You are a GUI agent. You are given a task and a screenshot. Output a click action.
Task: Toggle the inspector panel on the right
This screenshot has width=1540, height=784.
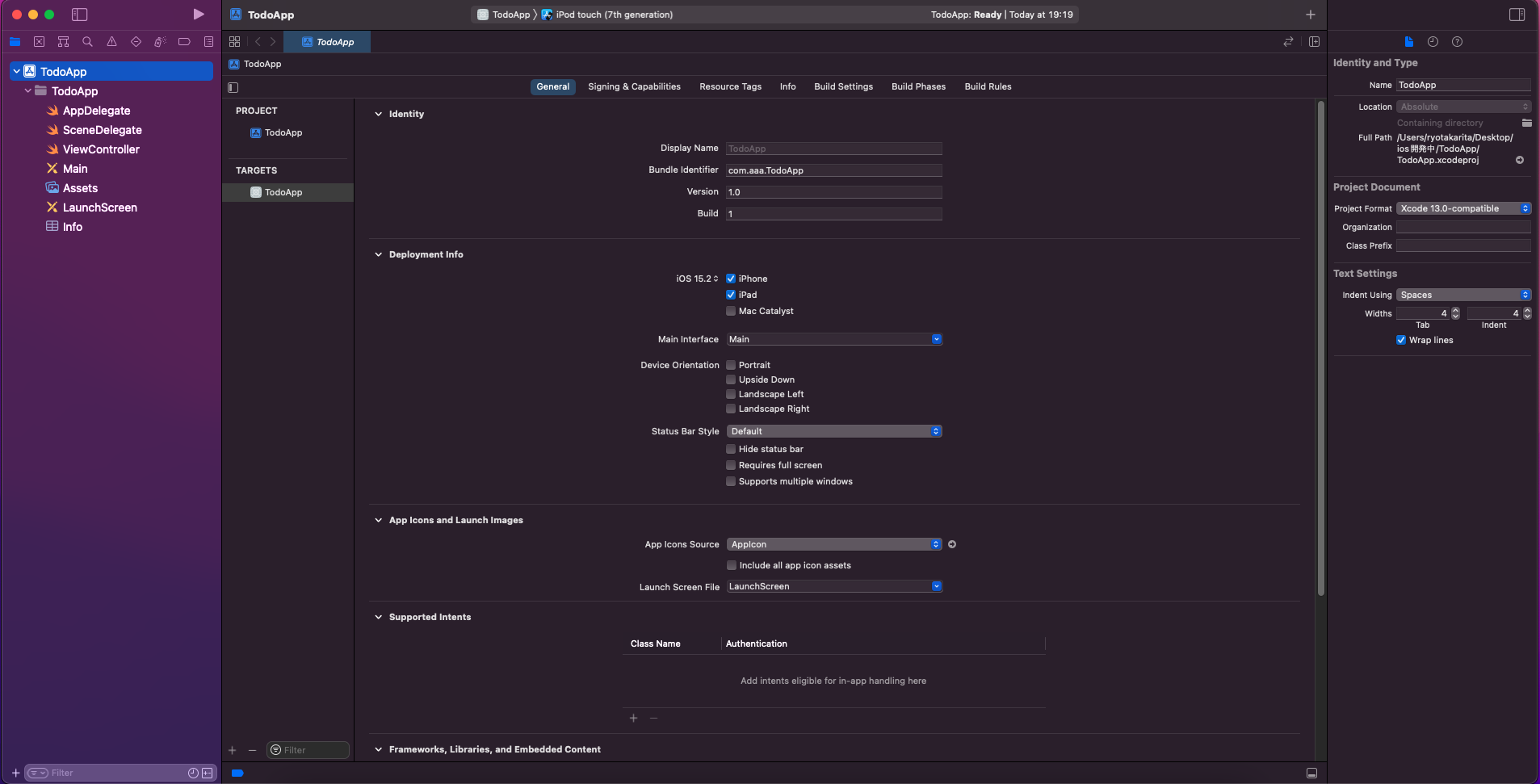coord(1517,14)
